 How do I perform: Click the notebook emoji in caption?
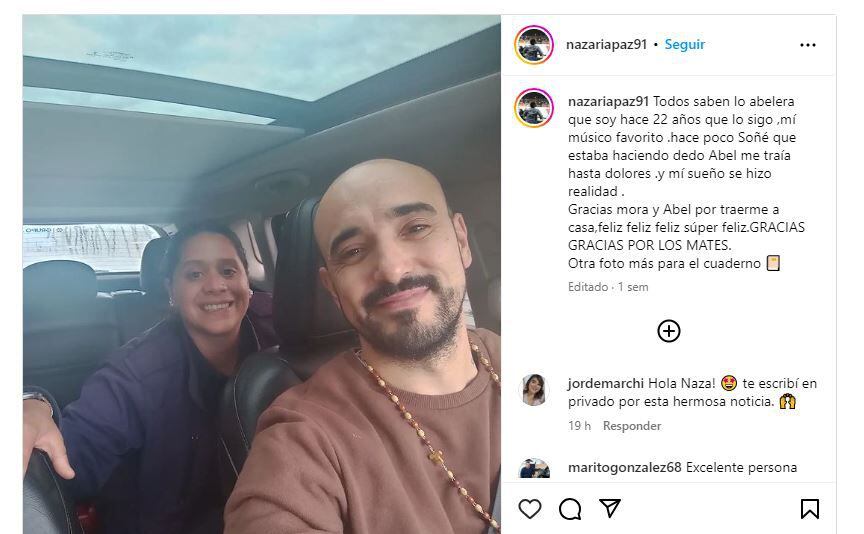(x=773, y=263)
